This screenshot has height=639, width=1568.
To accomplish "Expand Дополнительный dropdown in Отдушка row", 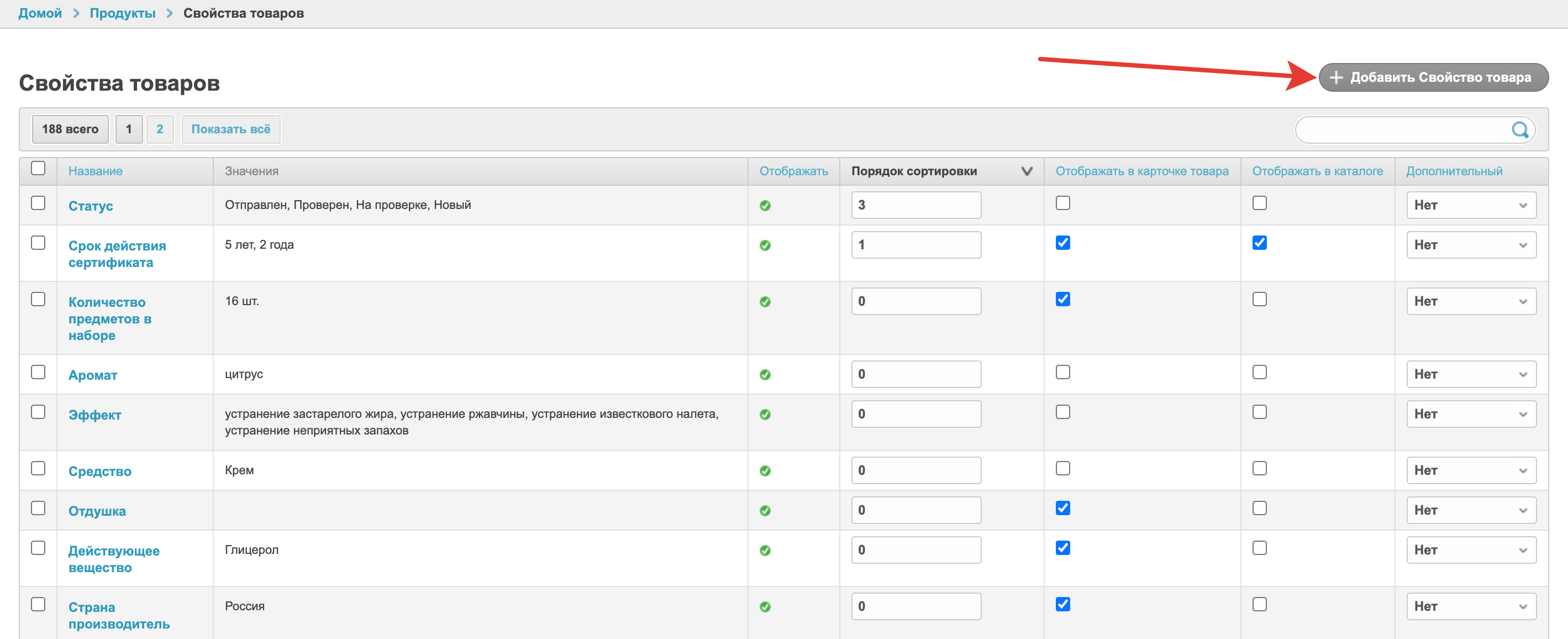I will (x=1471, y=510).
